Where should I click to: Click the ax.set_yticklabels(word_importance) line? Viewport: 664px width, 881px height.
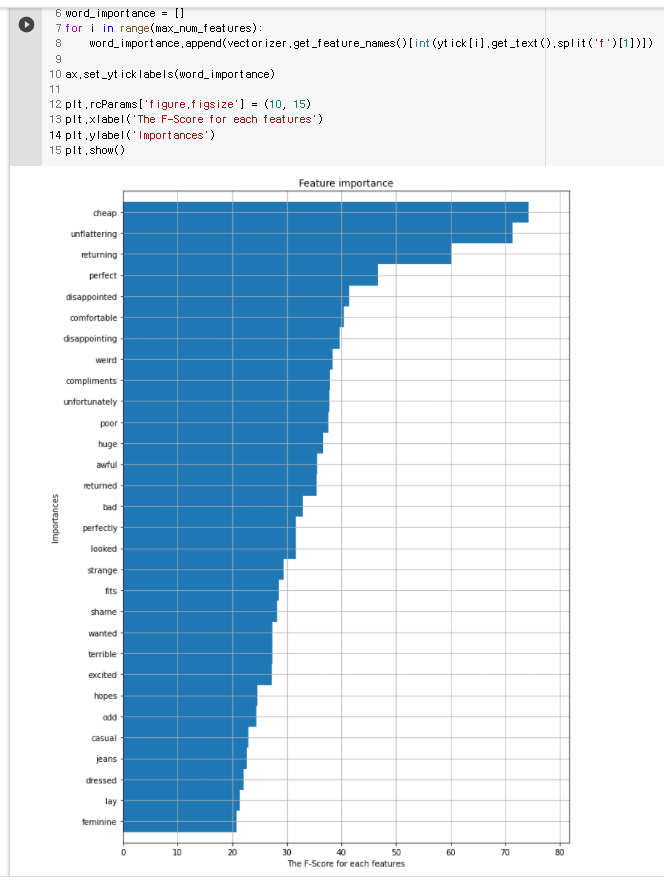click(170, 74)
